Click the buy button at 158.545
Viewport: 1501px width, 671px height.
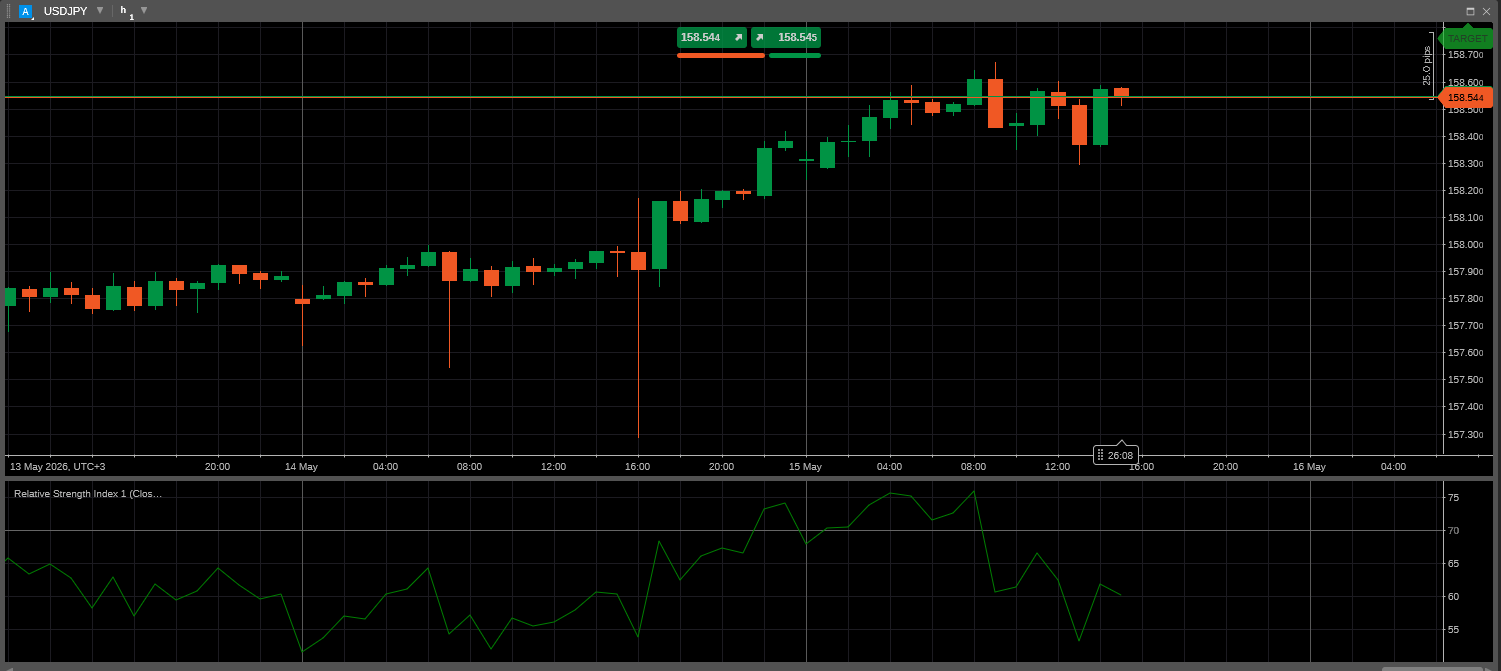click(x=786, y=37)
